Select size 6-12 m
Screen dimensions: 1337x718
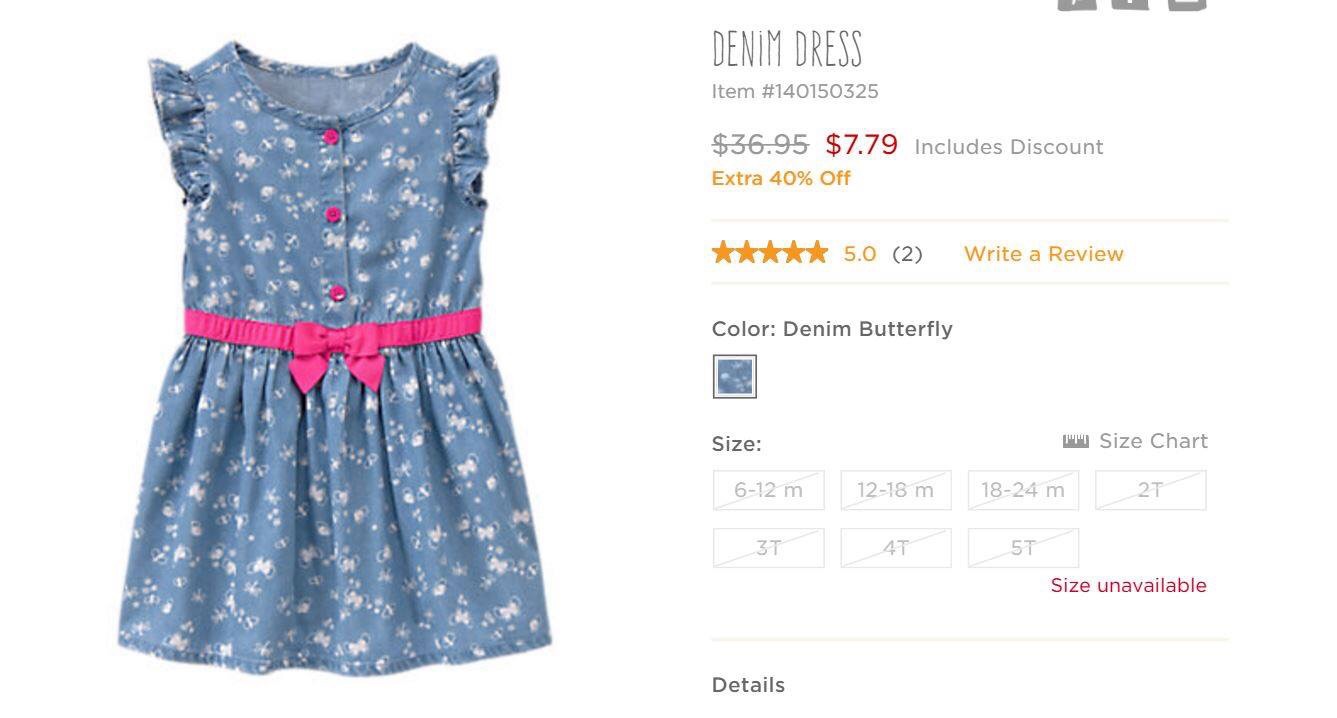pyautogui.click(x=768, y=490)
